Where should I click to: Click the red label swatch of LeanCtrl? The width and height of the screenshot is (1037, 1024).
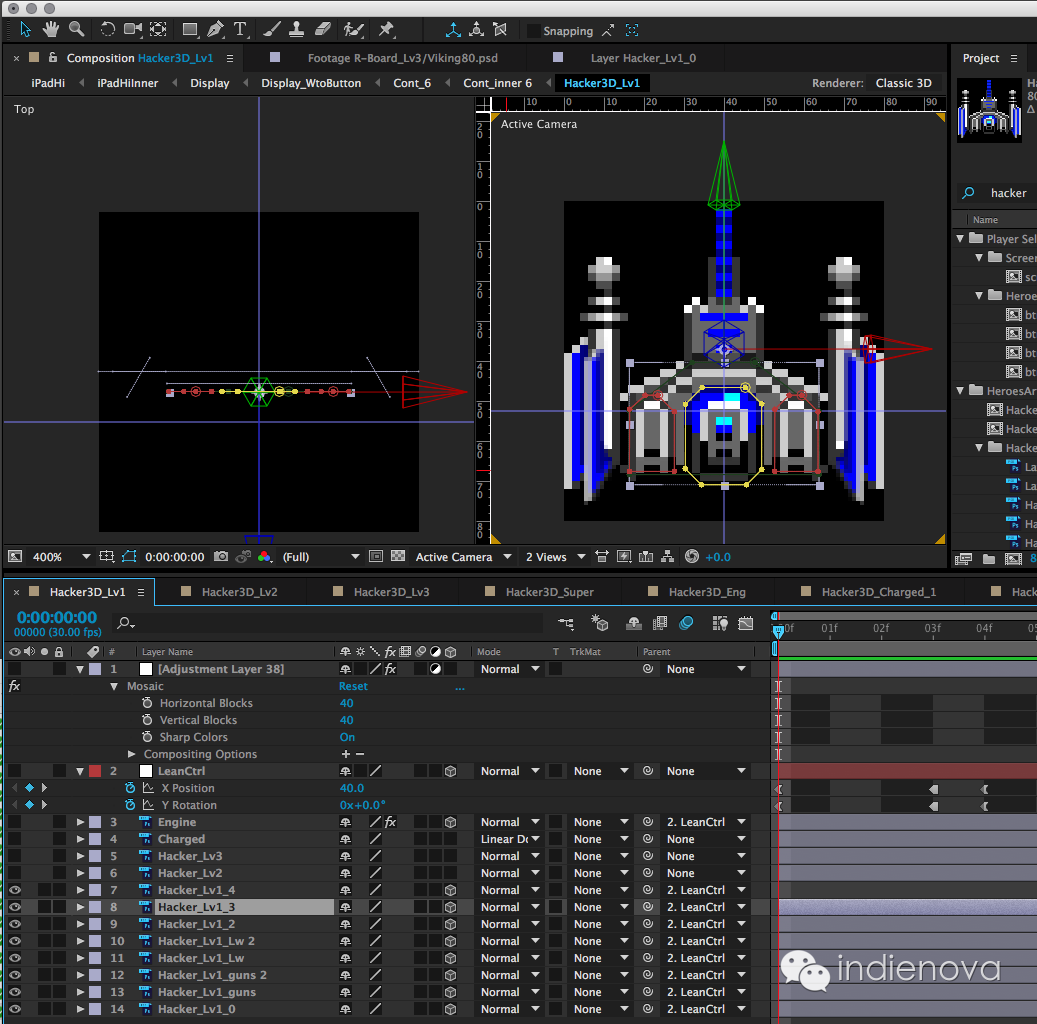point(95,771)
